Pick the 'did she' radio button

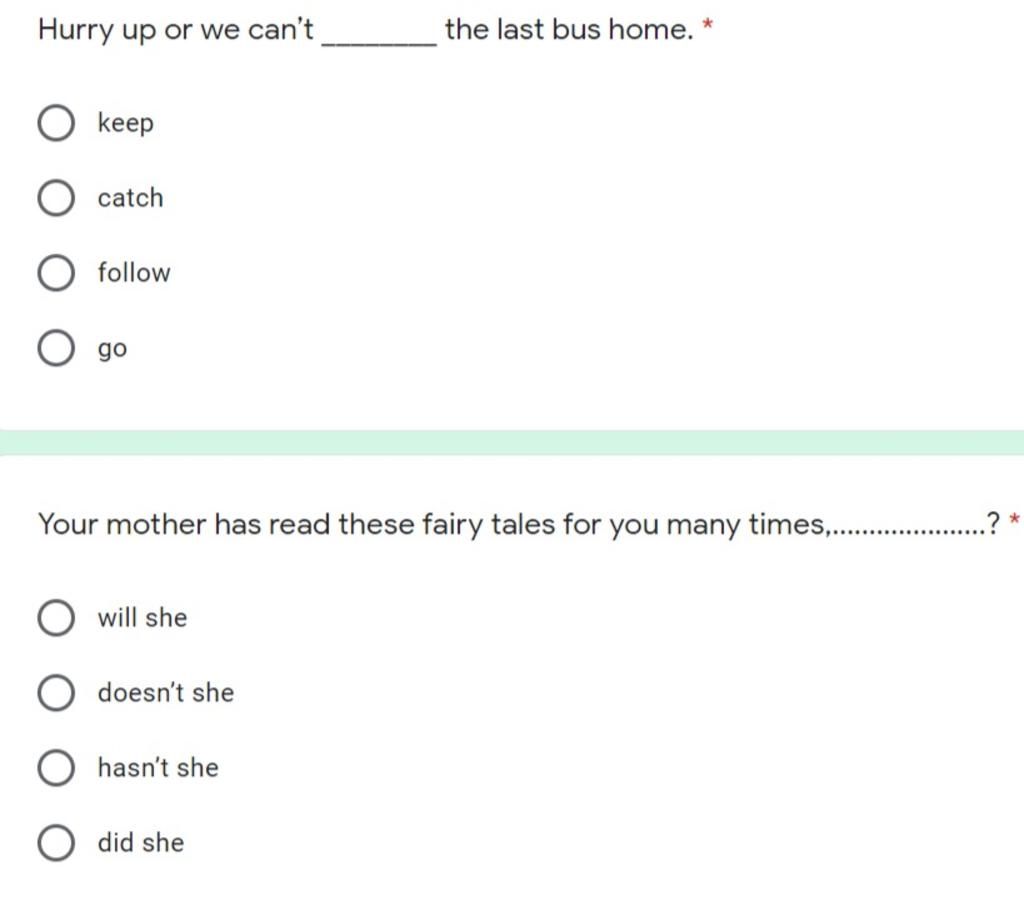pos(56,843)
